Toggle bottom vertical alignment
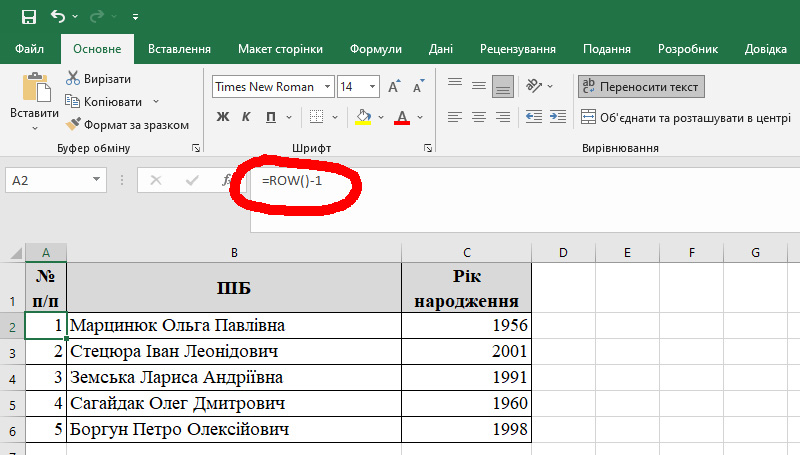This screenshot has height=455, width=800. coord(503,87)
